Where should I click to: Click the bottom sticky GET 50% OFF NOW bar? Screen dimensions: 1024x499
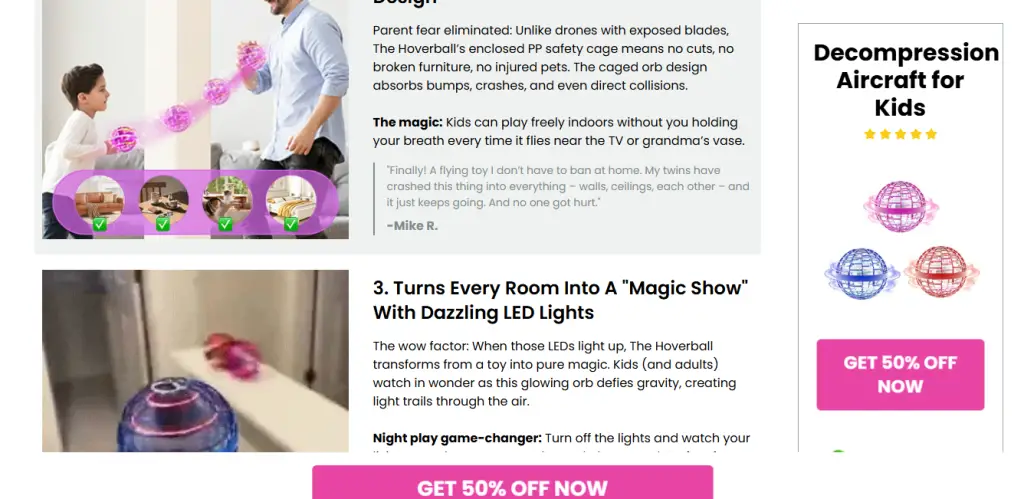pyautogui.click(x=513, y=483)
